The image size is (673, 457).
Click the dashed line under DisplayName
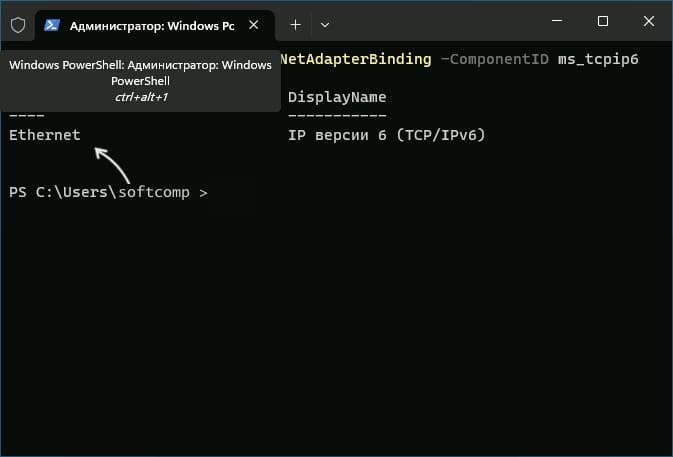click(x=337, y=116)
